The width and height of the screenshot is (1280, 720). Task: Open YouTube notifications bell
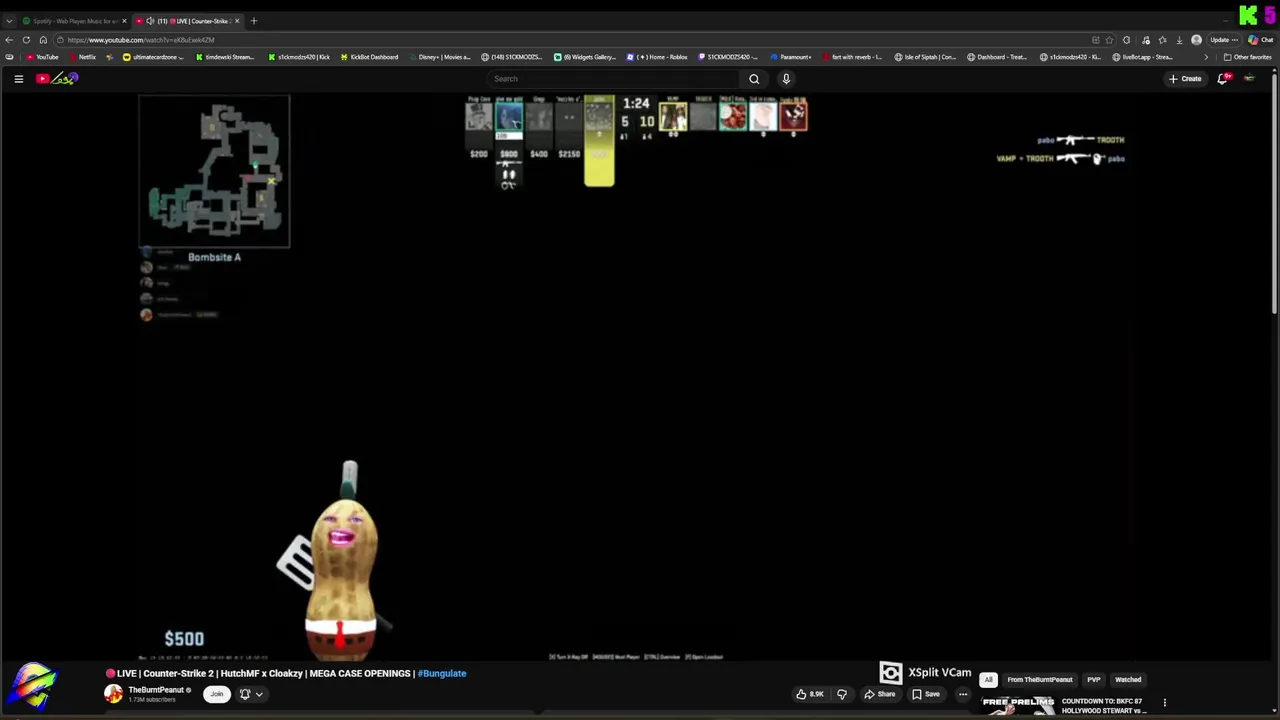(x=1222, y=79)
